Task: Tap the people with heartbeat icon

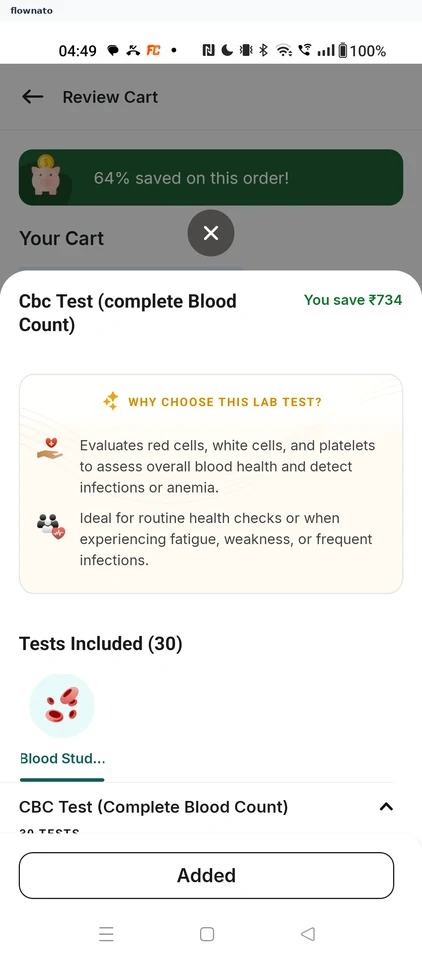Action: (50, 526)
